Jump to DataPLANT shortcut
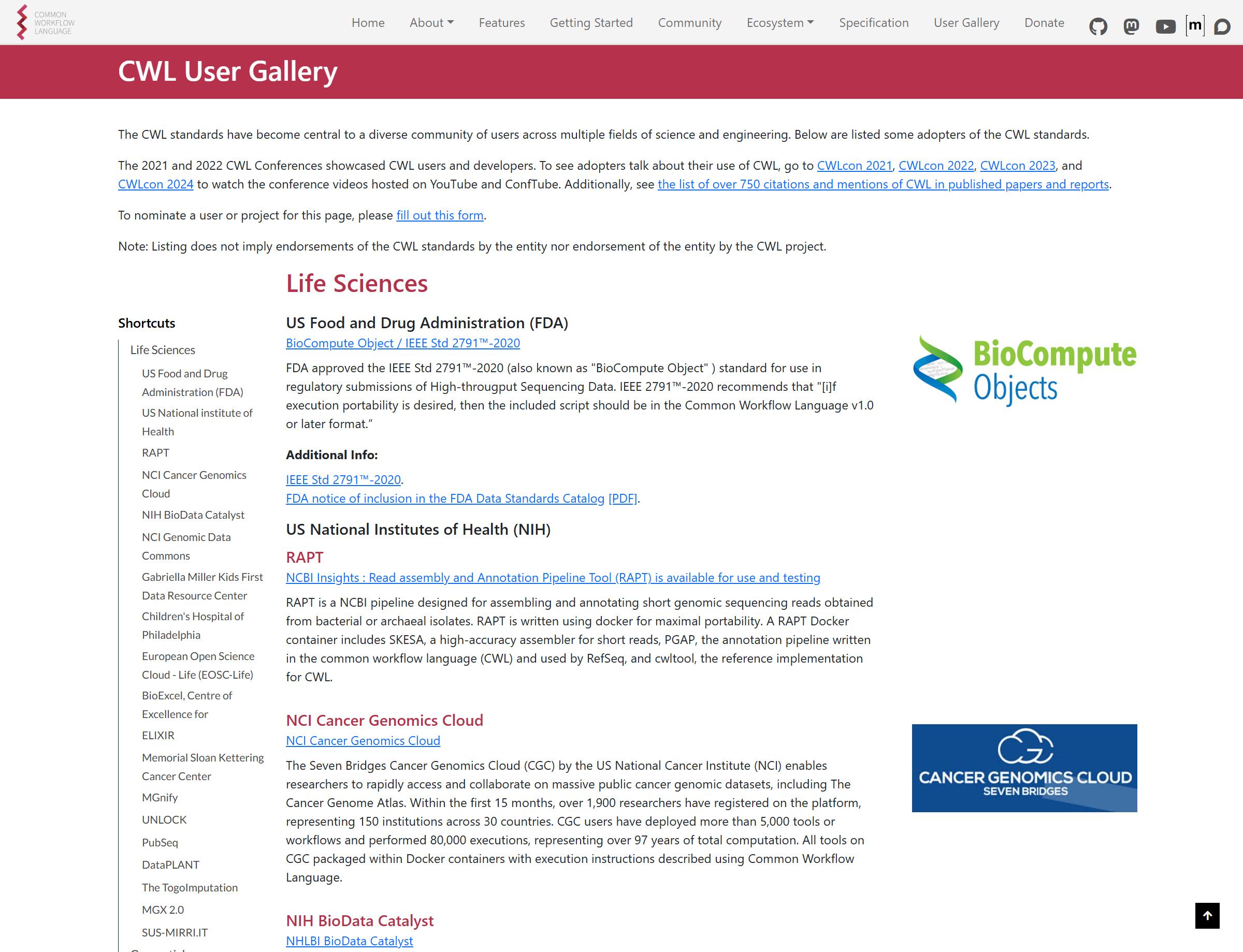1243x952 pixels. coord(170,865)
